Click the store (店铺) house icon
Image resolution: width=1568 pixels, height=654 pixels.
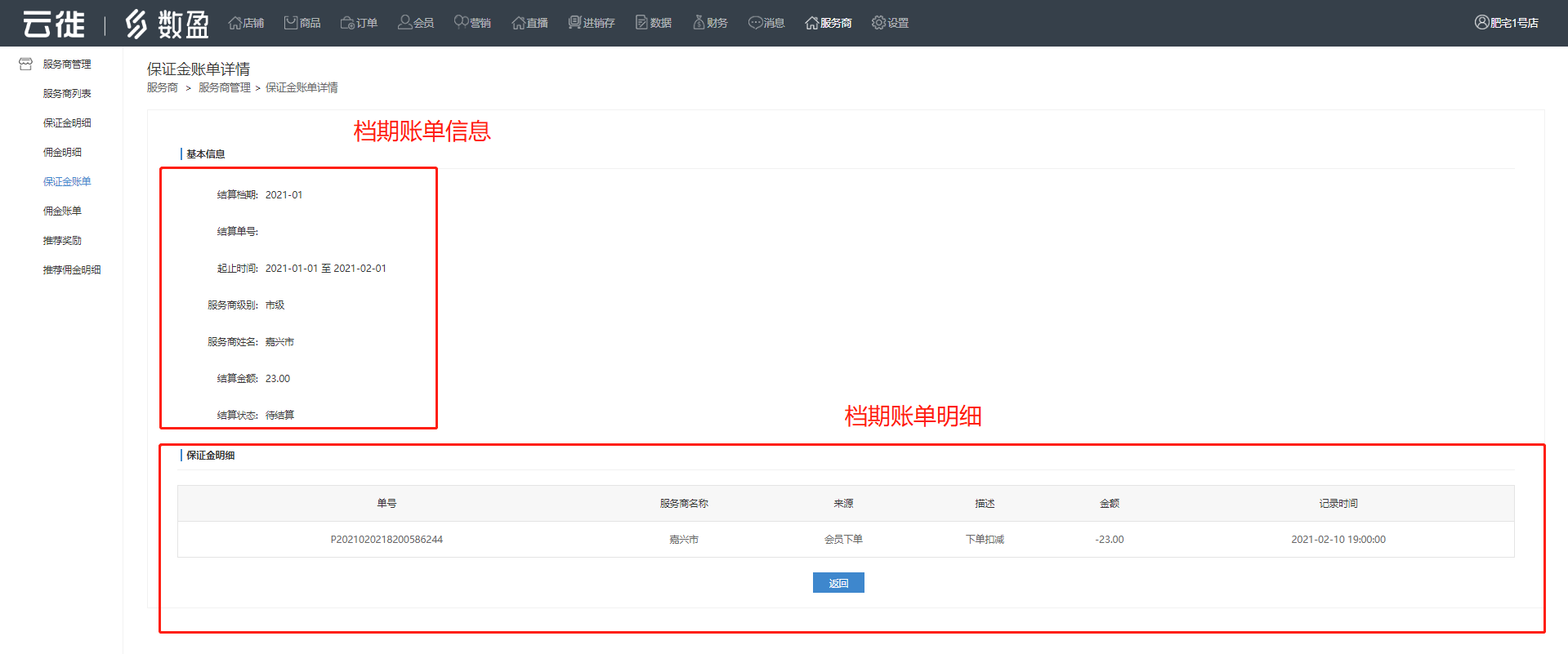pos(235,23)
